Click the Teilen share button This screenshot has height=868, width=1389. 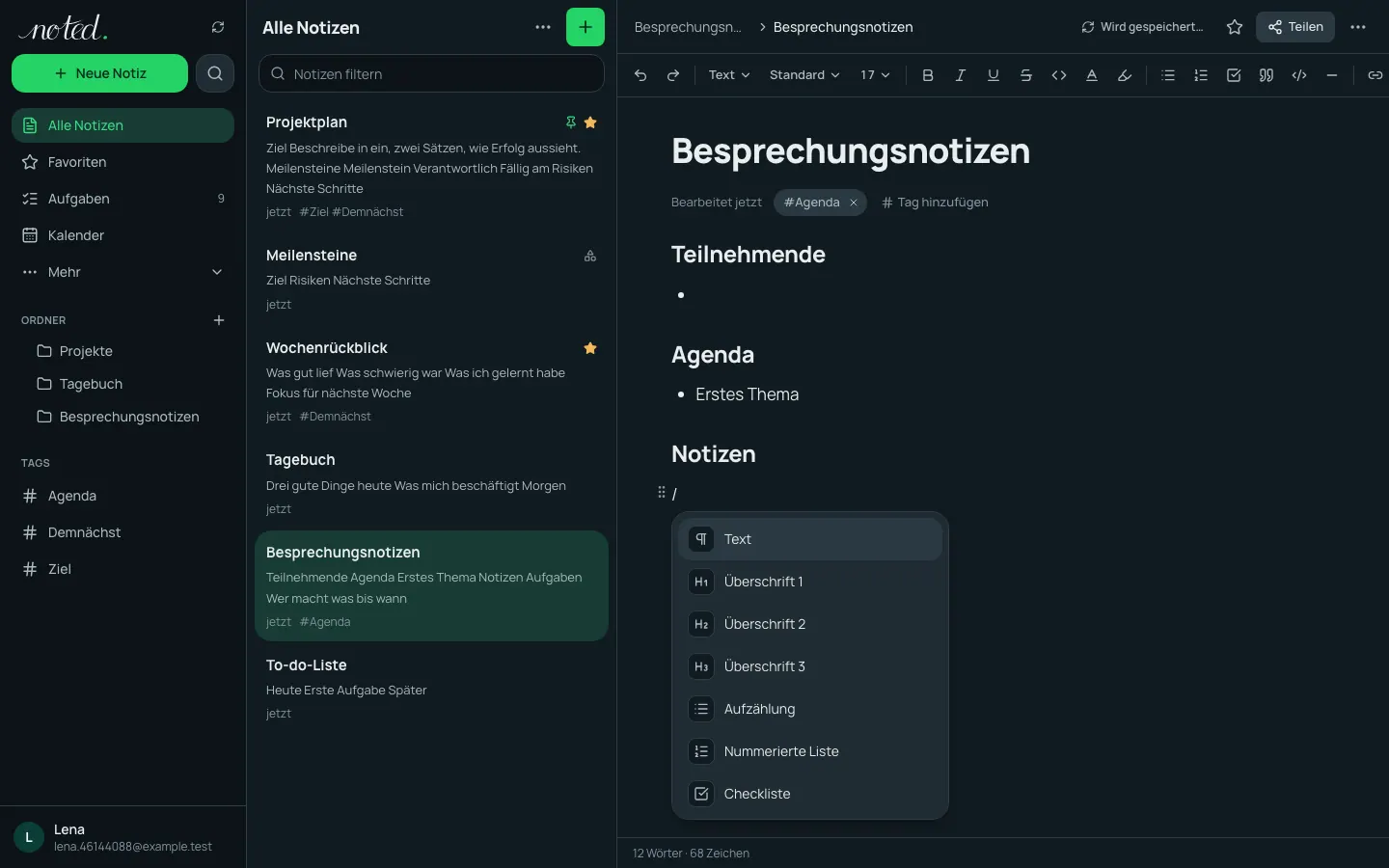(1295, 27)
